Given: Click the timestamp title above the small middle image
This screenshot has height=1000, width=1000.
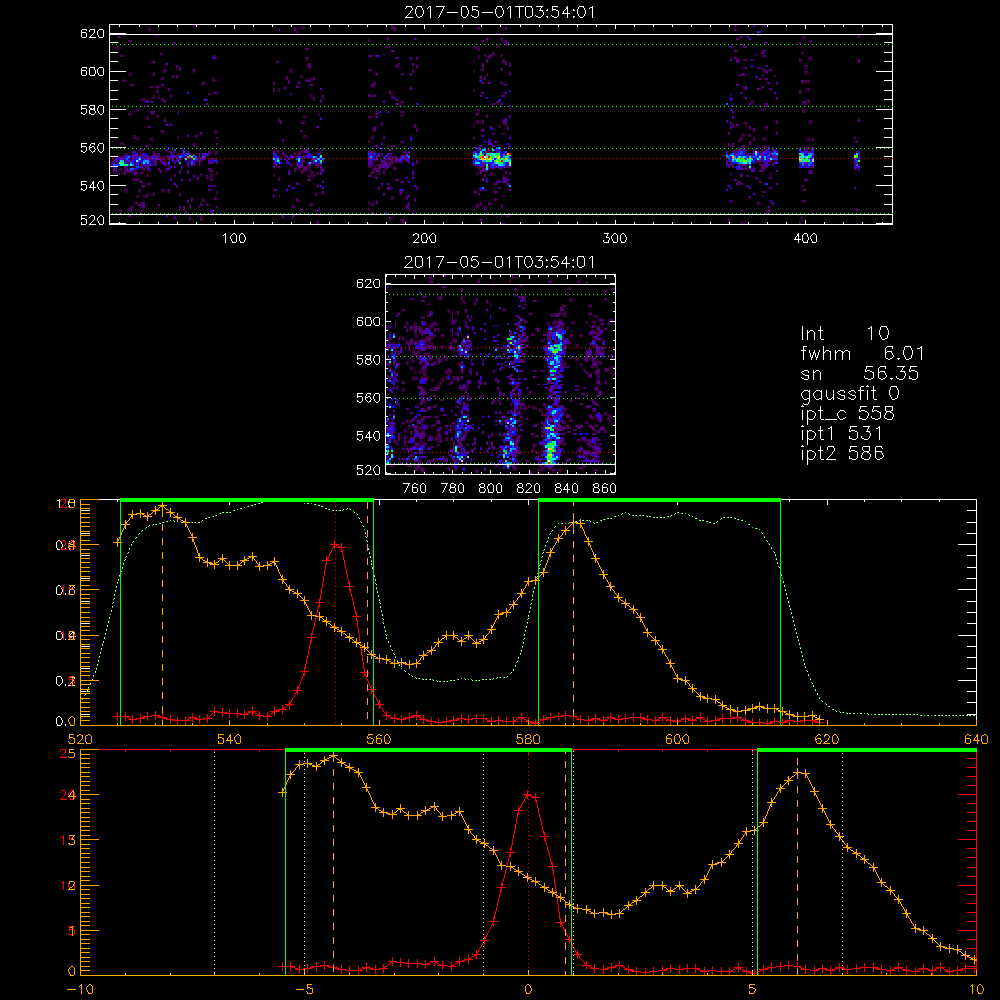Looking at the screenshot, I should tap(500, 262).
